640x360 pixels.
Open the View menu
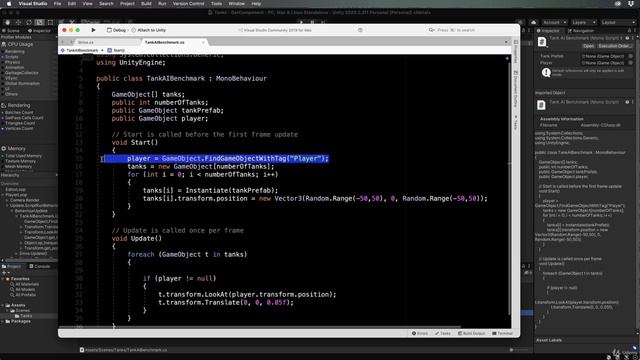(x=87, y=4)
